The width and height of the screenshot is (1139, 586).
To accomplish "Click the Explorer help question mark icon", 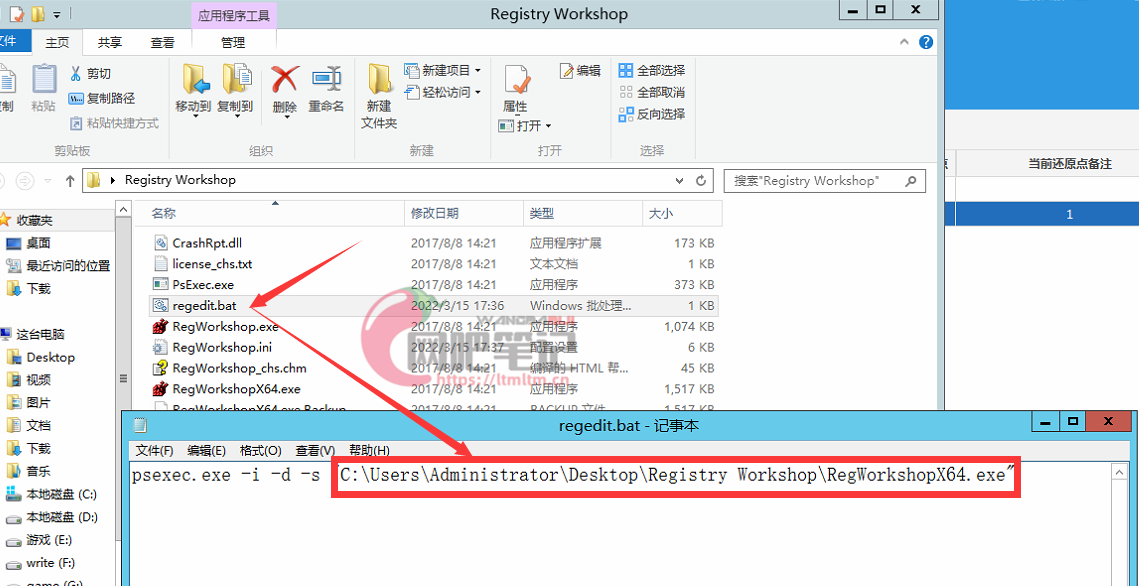I will 925,42.
